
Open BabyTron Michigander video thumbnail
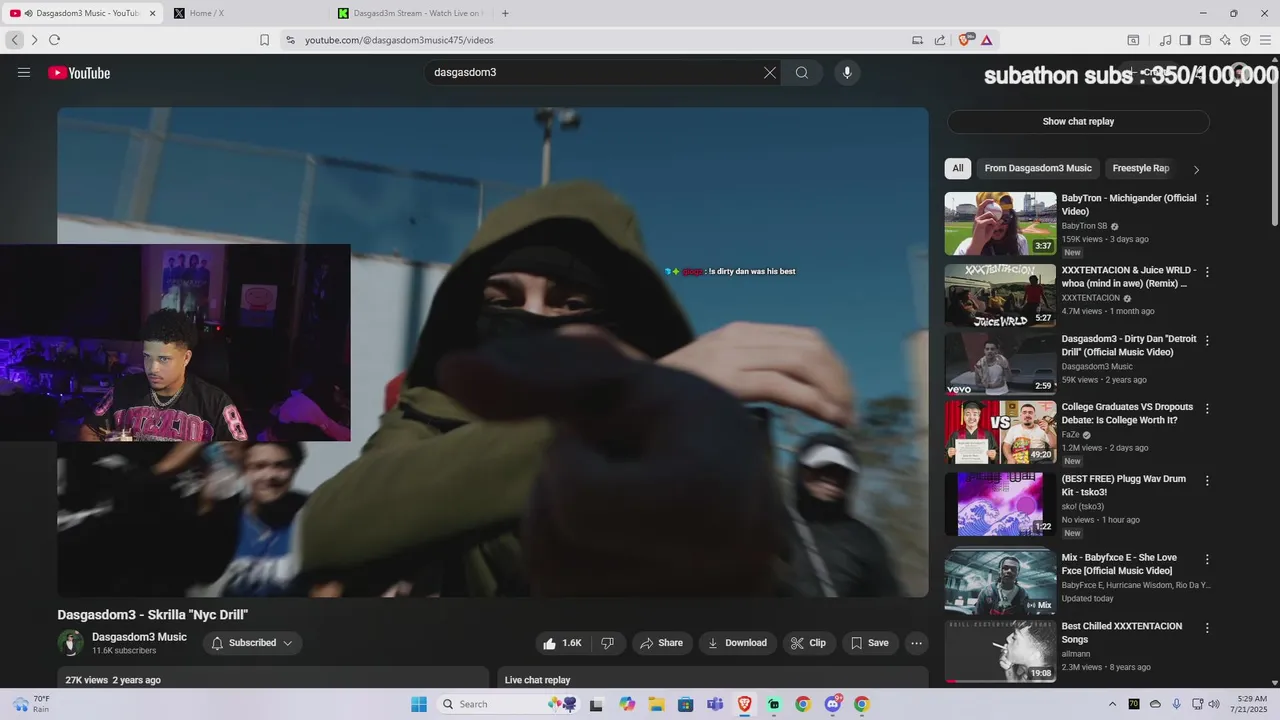pyautogui.click(x=1000, y=223)
